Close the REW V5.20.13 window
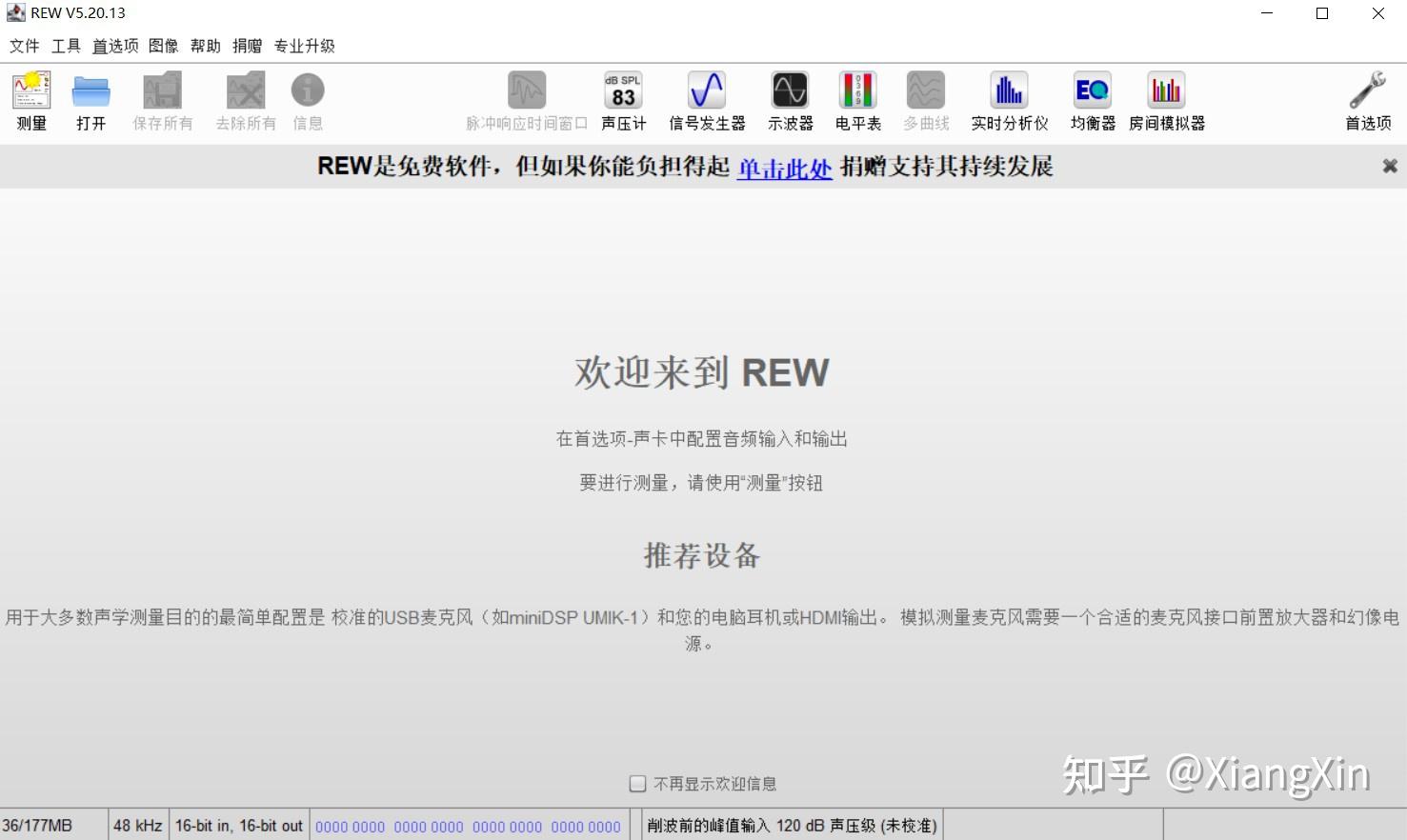This screenshot has width=1407, height=840. pyautogui.click(x=1378, y=13)
